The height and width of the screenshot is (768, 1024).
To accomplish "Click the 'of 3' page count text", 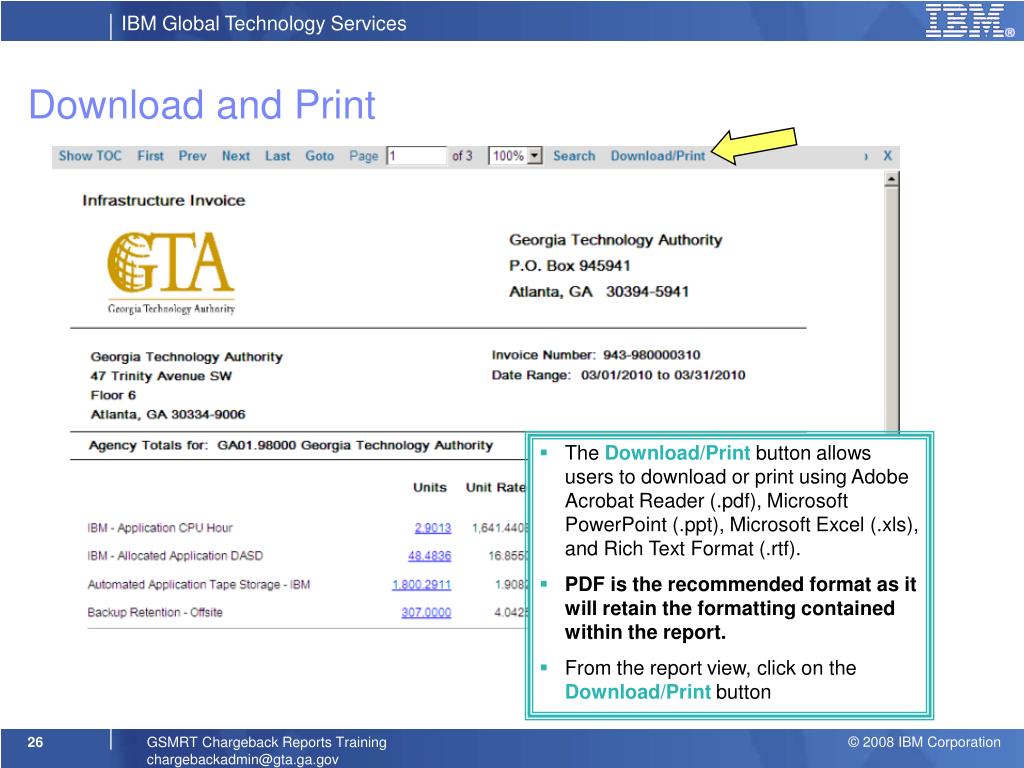I will (x=462, y=156).
